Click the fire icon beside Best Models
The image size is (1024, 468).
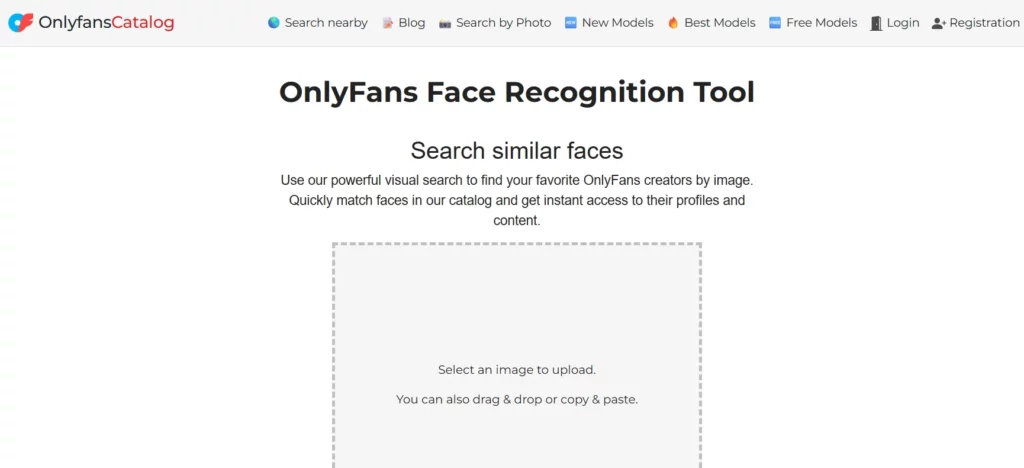coord(673,23)
